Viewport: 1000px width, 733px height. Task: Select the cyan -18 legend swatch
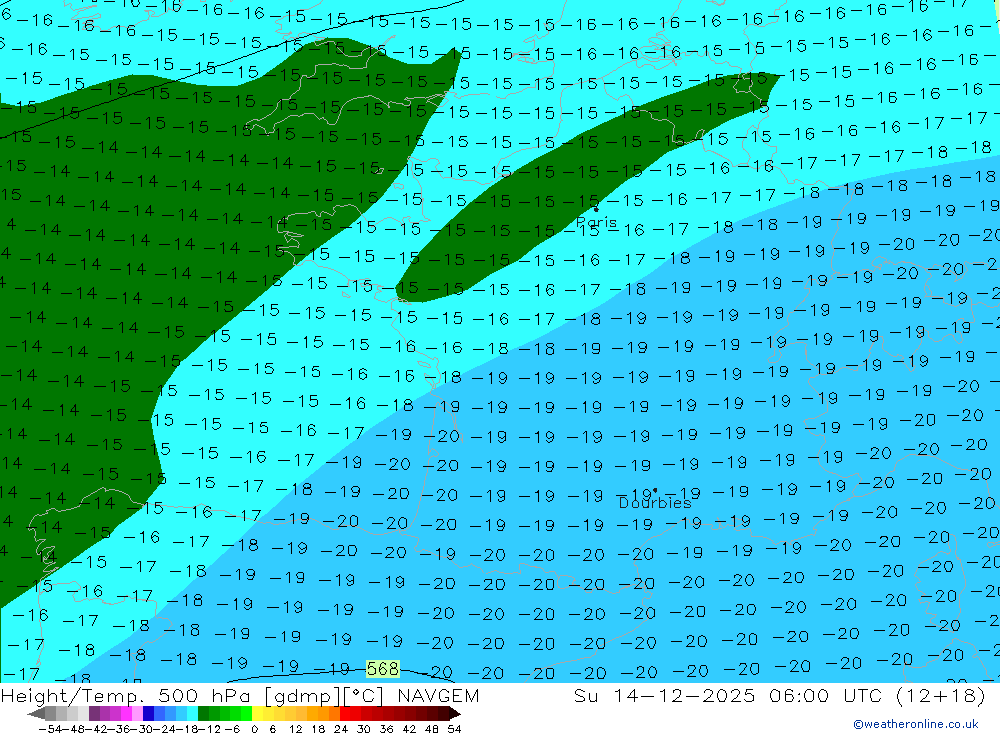tap(192, 713)
